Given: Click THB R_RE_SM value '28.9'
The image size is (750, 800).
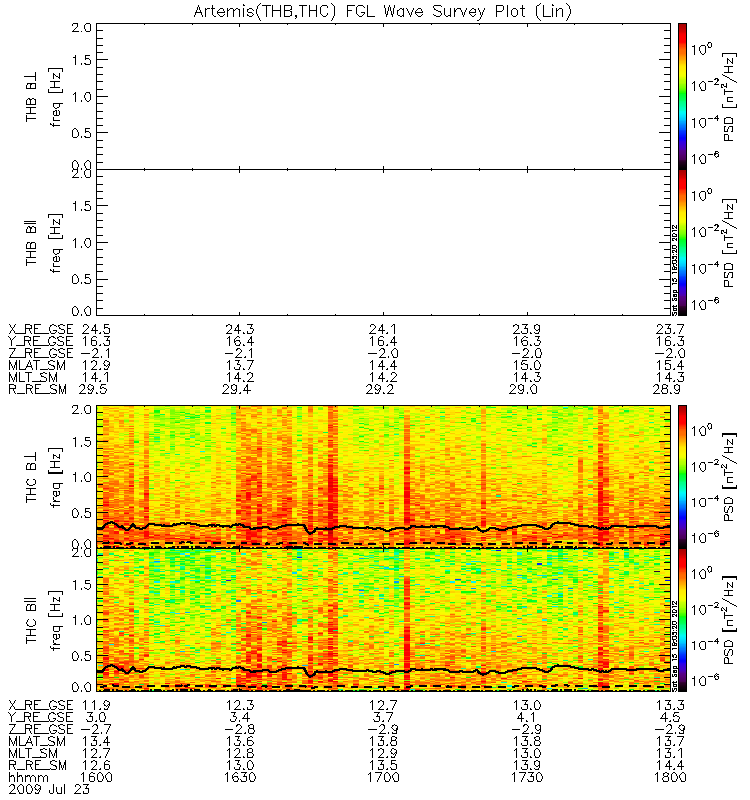Looking at the screenshot, I should (668, 389).
